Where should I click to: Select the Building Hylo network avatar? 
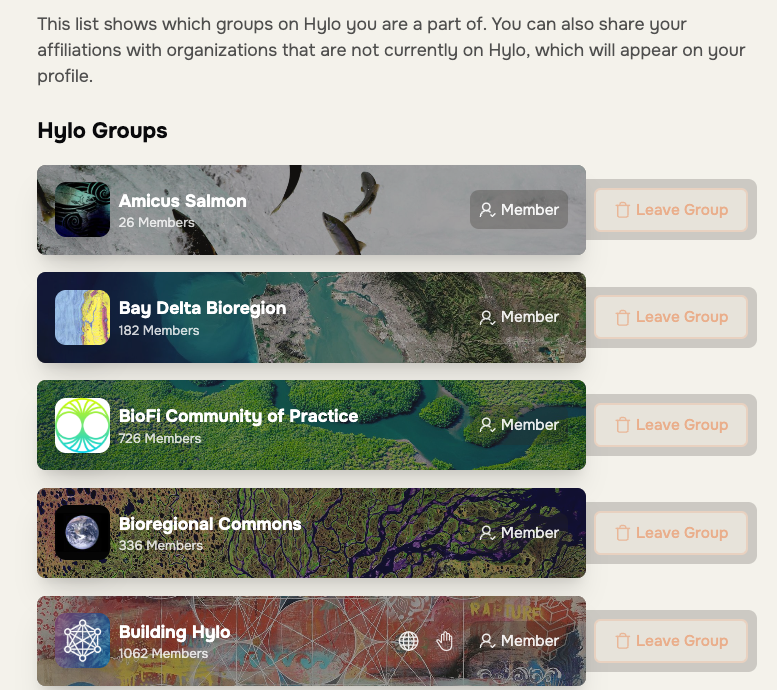point(82,640)
